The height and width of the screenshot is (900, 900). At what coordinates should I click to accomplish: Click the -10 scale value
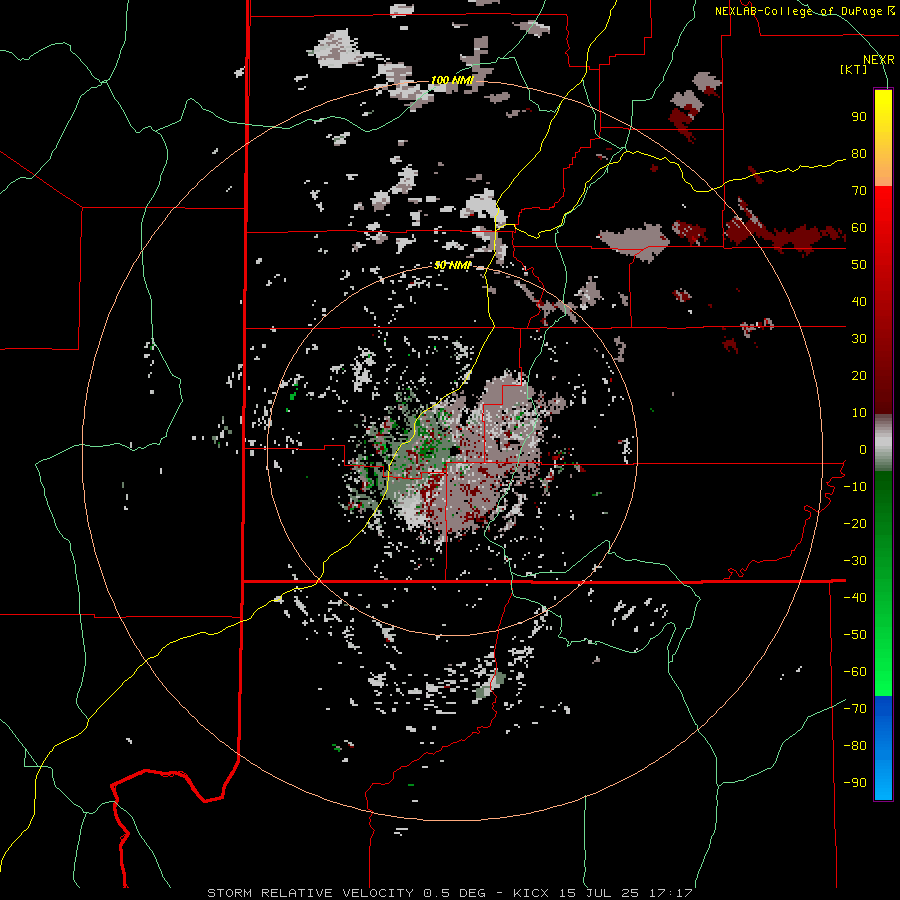coord(855,487)
